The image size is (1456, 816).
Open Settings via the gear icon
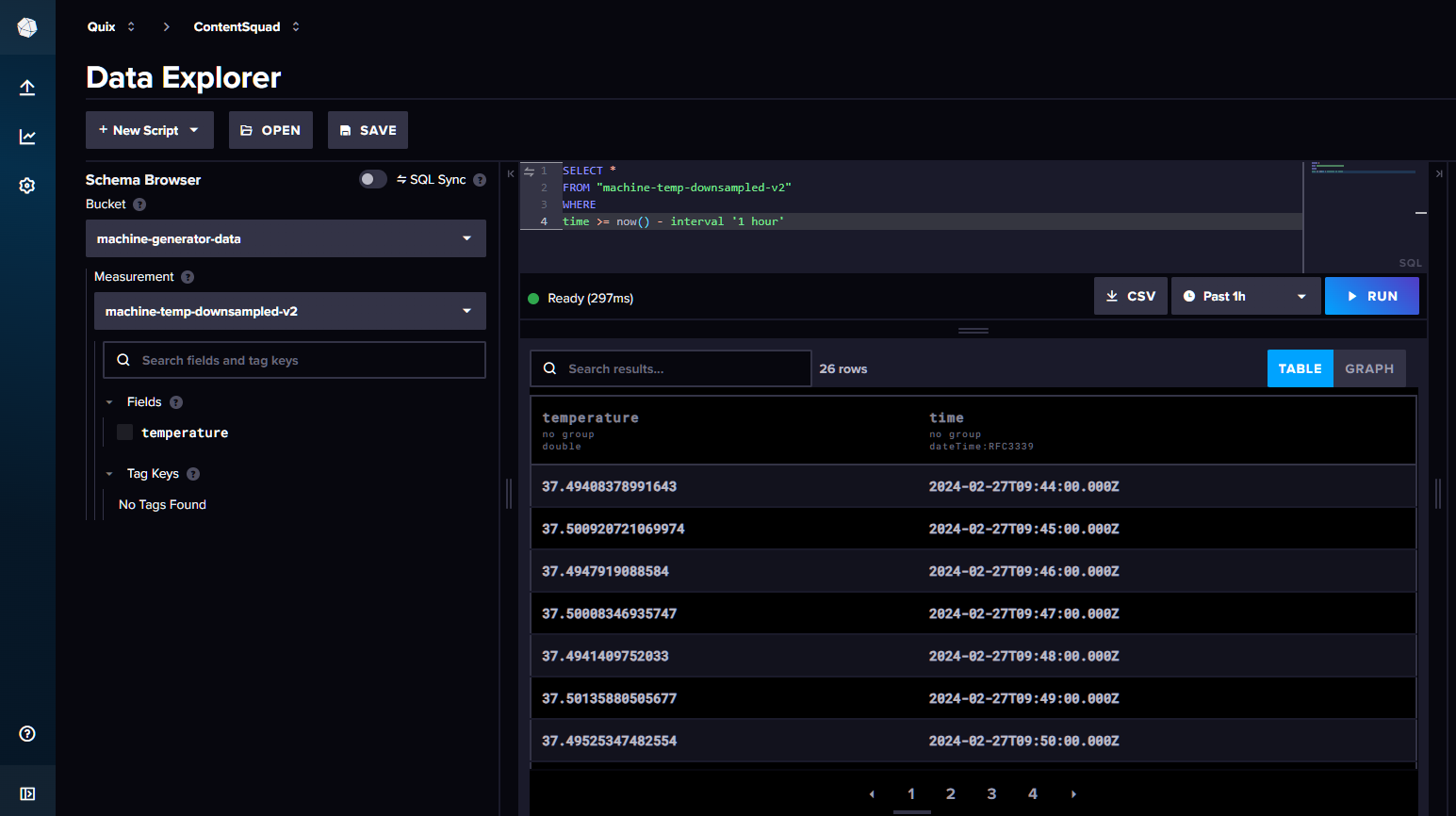coord(27,186)
